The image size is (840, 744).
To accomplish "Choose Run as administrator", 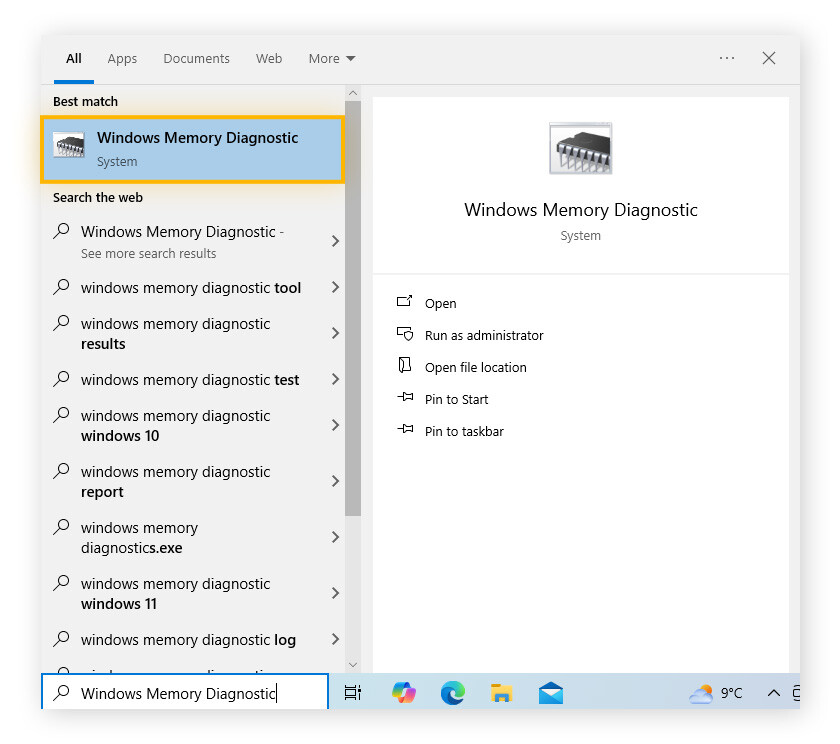I will tap(483, 336).
